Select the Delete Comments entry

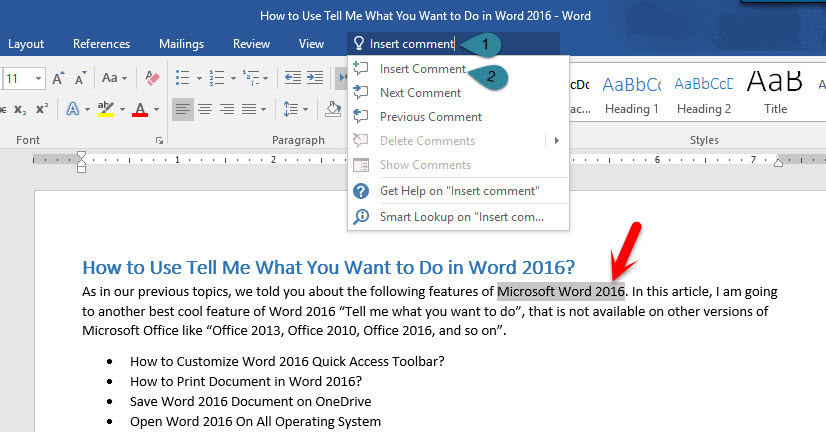458,141
